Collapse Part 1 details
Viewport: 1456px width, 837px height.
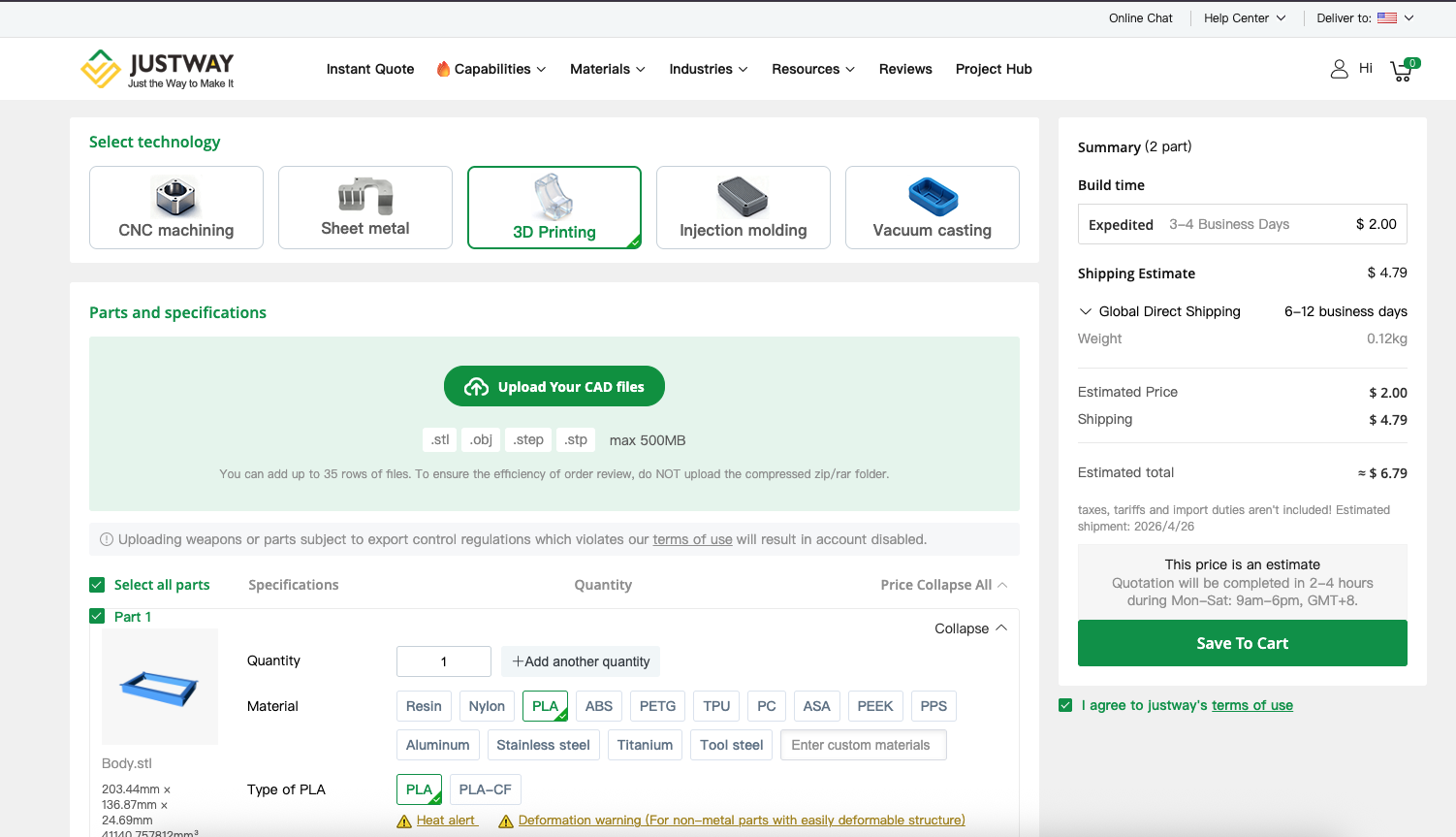click(x=971, y=628)
